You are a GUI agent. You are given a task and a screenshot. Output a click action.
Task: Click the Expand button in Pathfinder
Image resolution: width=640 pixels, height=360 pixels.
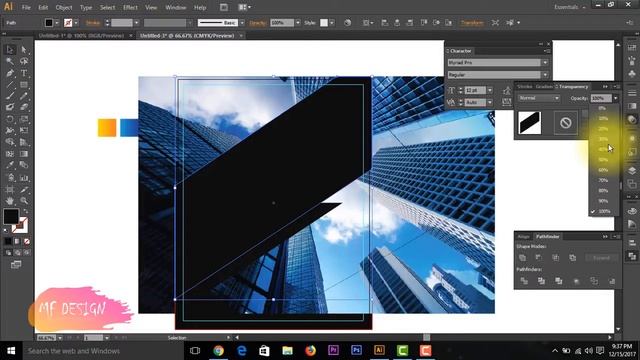click(601, 258)
